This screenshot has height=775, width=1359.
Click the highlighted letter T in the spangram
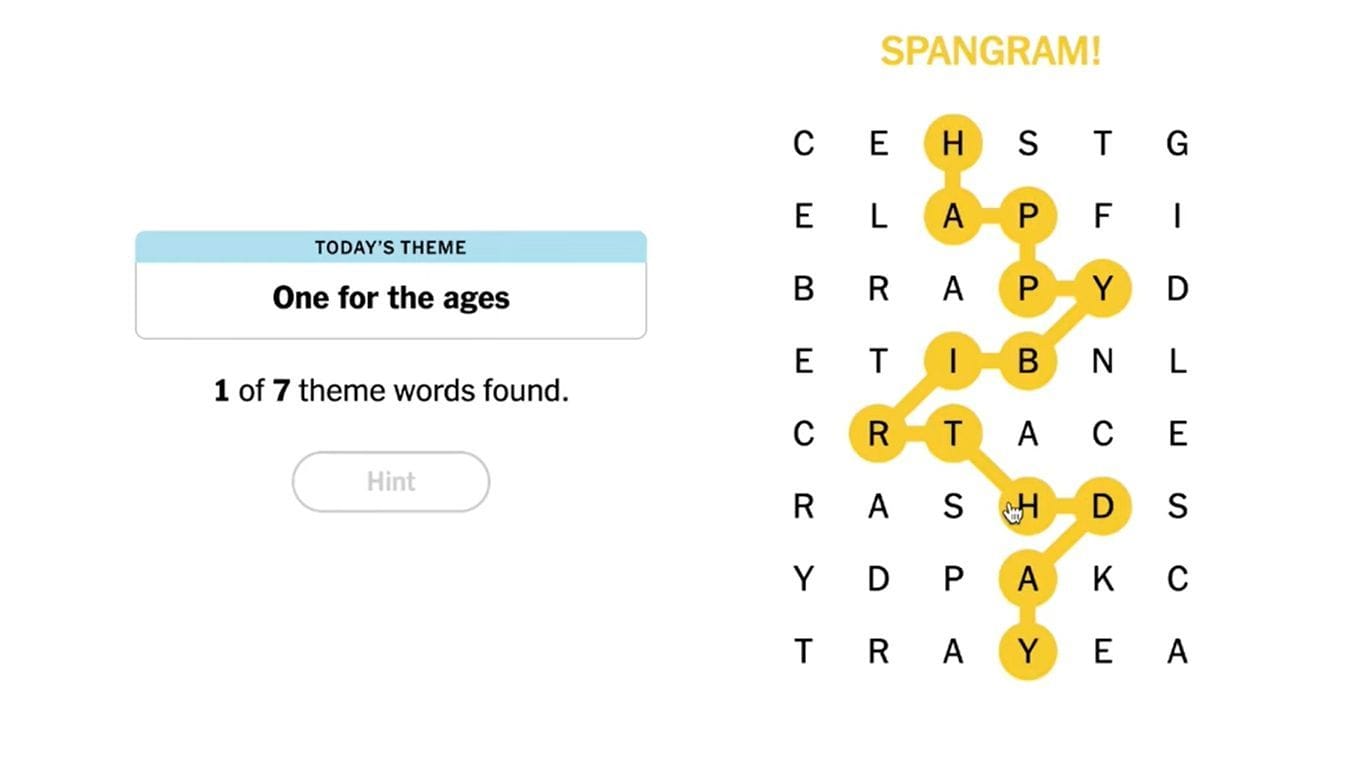click(953, 434)
